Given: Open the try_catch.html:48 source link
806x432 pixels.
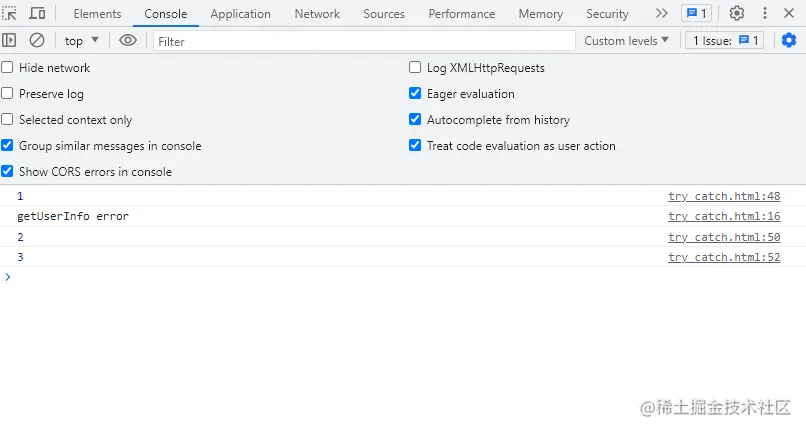Looking at the screenshot, I should (723, 196).
